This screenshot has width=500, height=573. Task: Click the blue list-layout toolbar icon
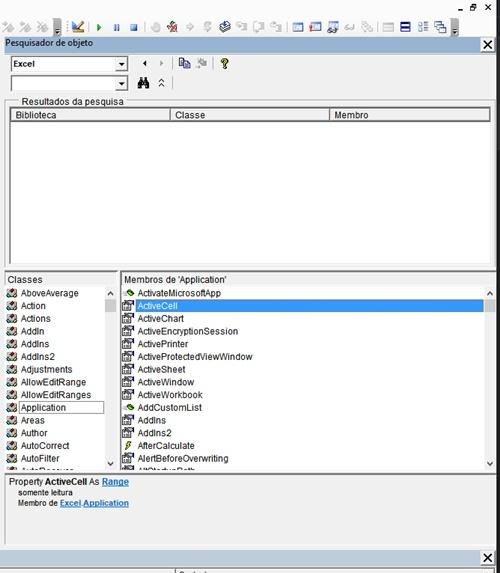tap(423, 27)
